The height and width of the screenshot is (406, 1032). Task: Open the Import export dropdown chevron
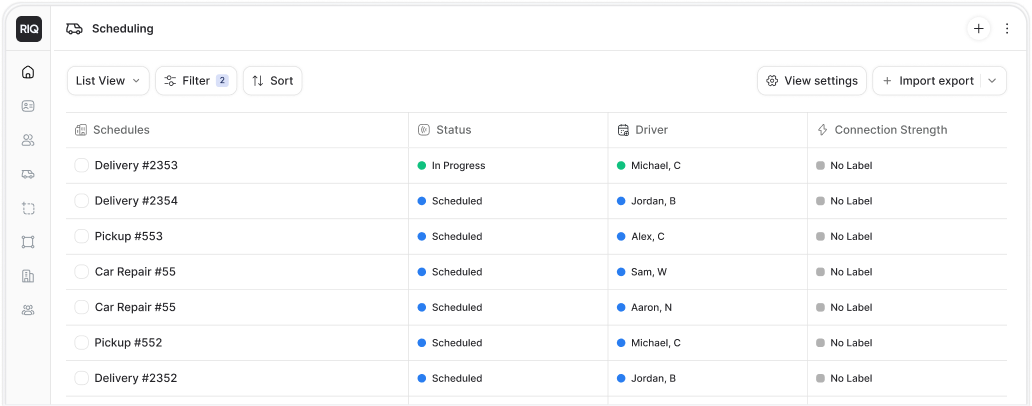992,81
